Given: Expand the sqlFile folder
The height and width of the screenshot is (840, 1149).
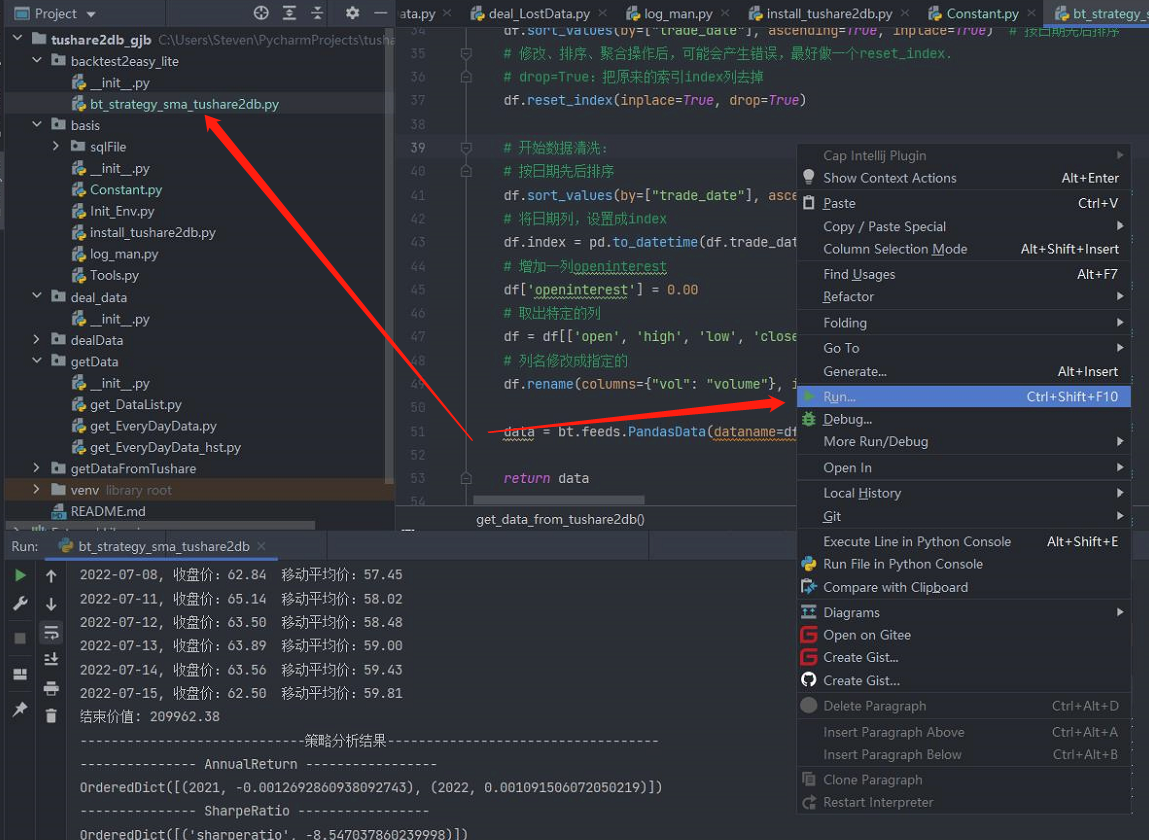Looking at the screenshot, I should point(57,147).
